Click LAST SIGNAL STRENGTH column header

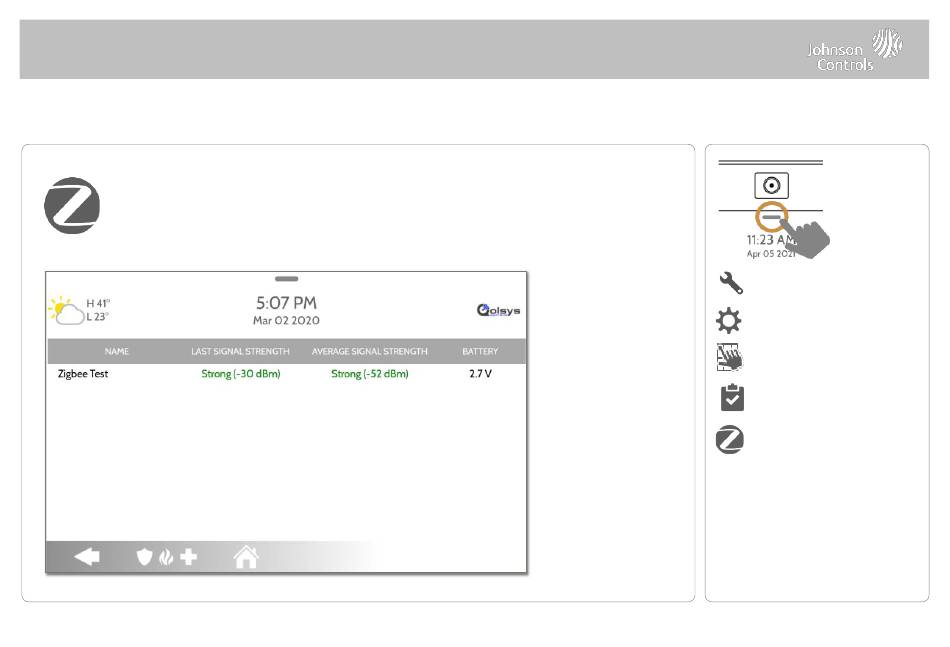pyautogui.click(x=241, y=351)
